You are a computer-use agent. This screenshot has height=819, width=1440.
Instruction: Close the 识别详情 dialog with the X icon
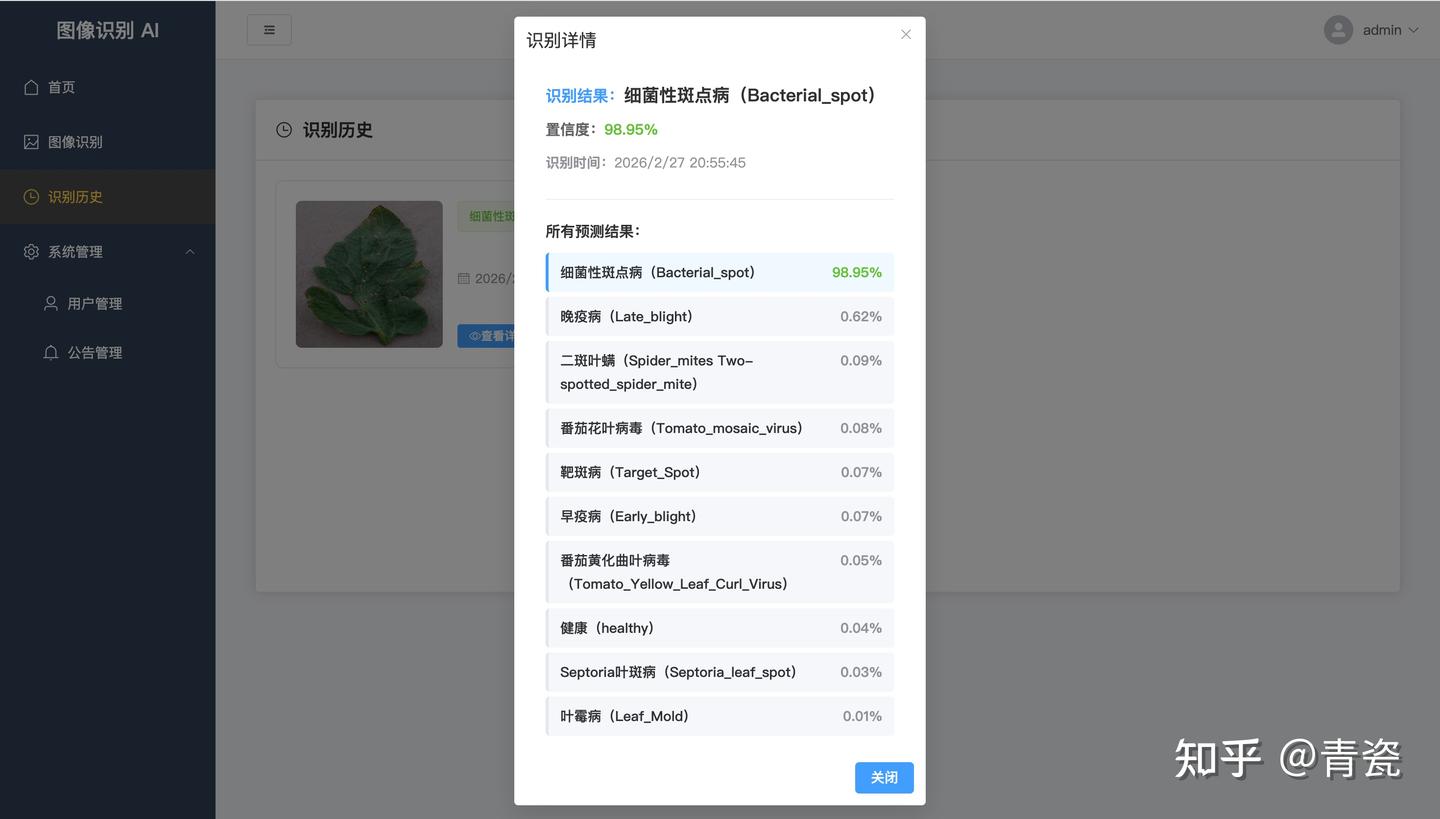point(906,34)
